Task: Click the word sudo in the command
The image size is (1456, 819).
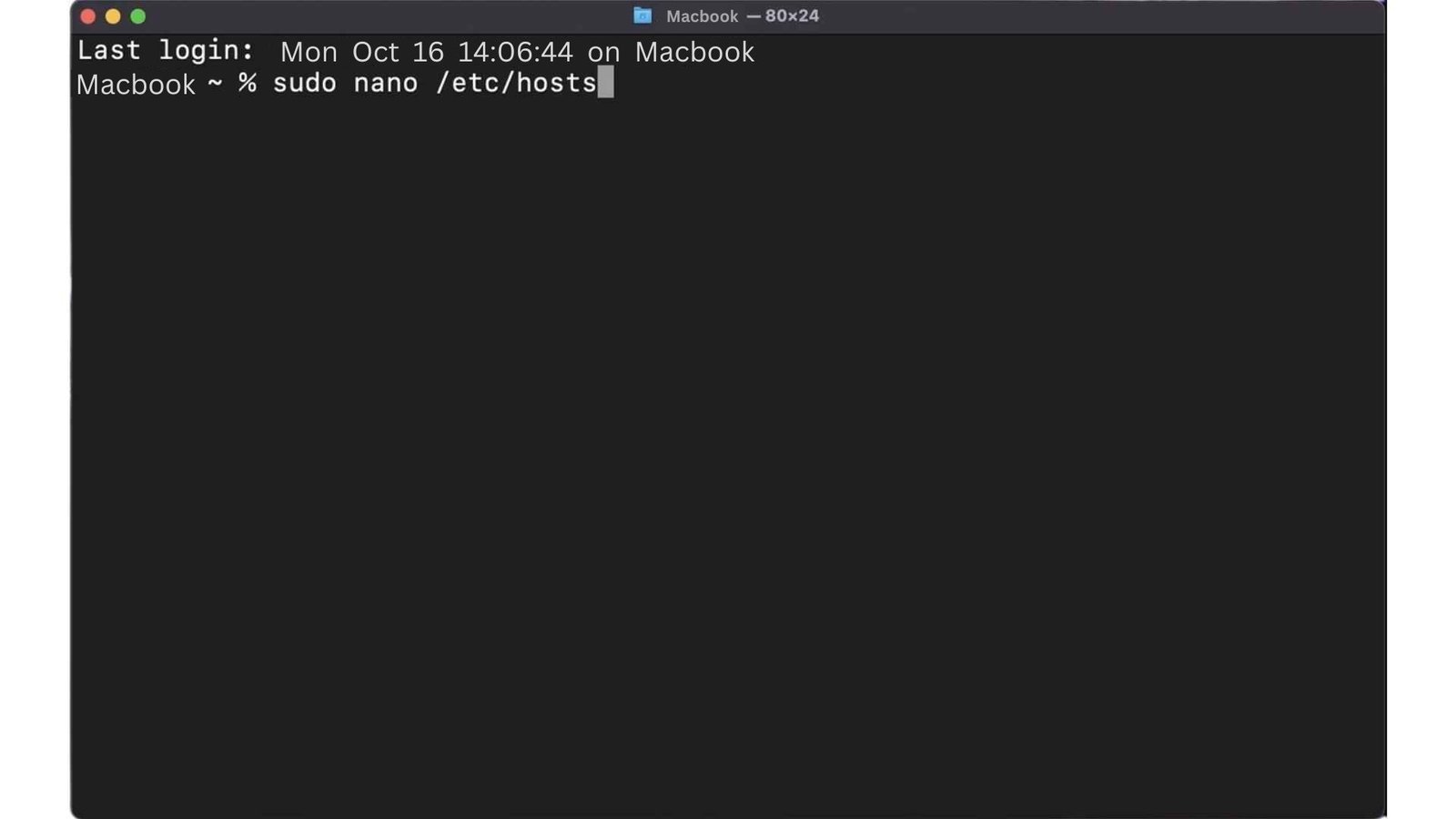Action: tap(305, 83)
